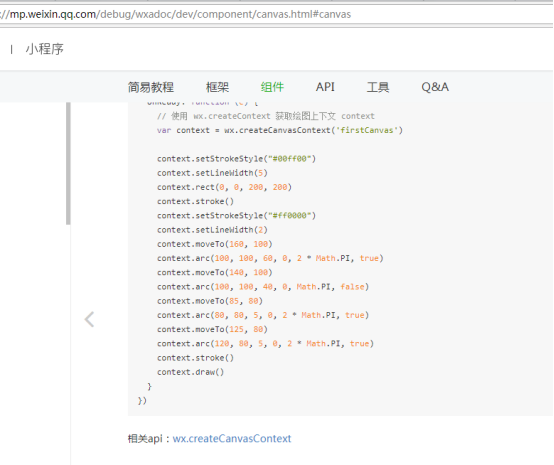Click the line context.setStrokeStyle("#00ff00")
Screen dimensions: 554x465
236,159
